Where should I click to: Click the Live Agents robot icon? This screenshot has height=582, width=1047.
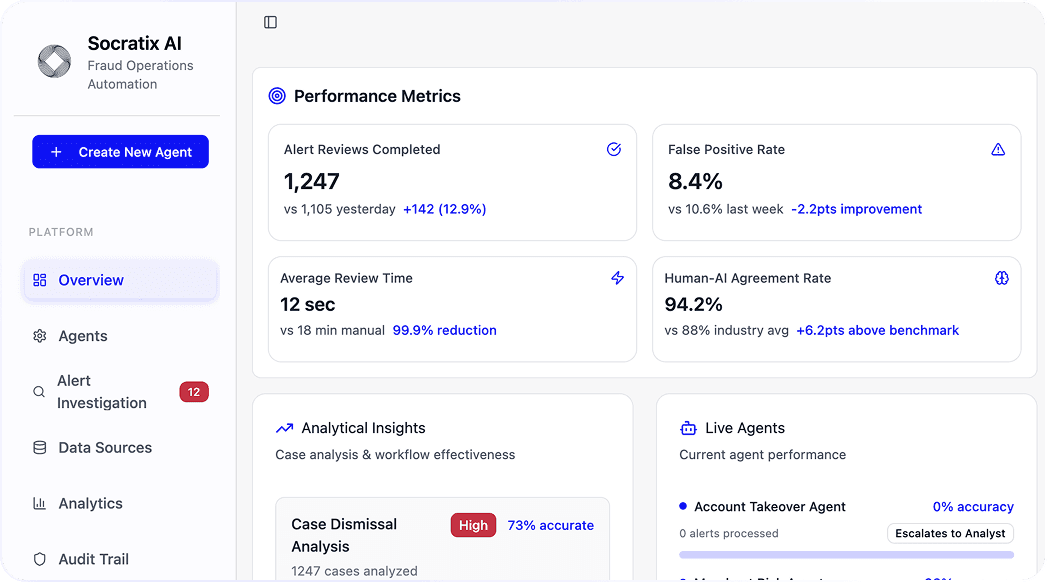pyautogui.click(x=688, y=428)
